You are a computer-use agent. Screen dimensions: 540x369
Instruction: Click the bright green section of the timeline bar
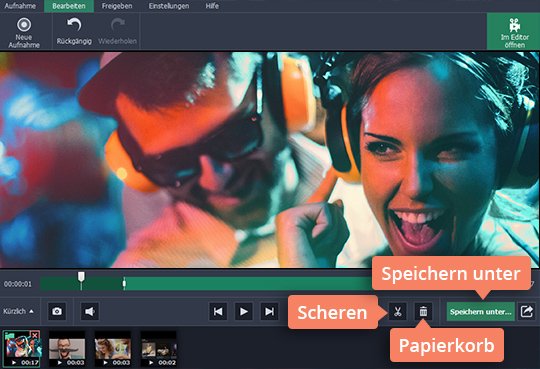[248, 284]
